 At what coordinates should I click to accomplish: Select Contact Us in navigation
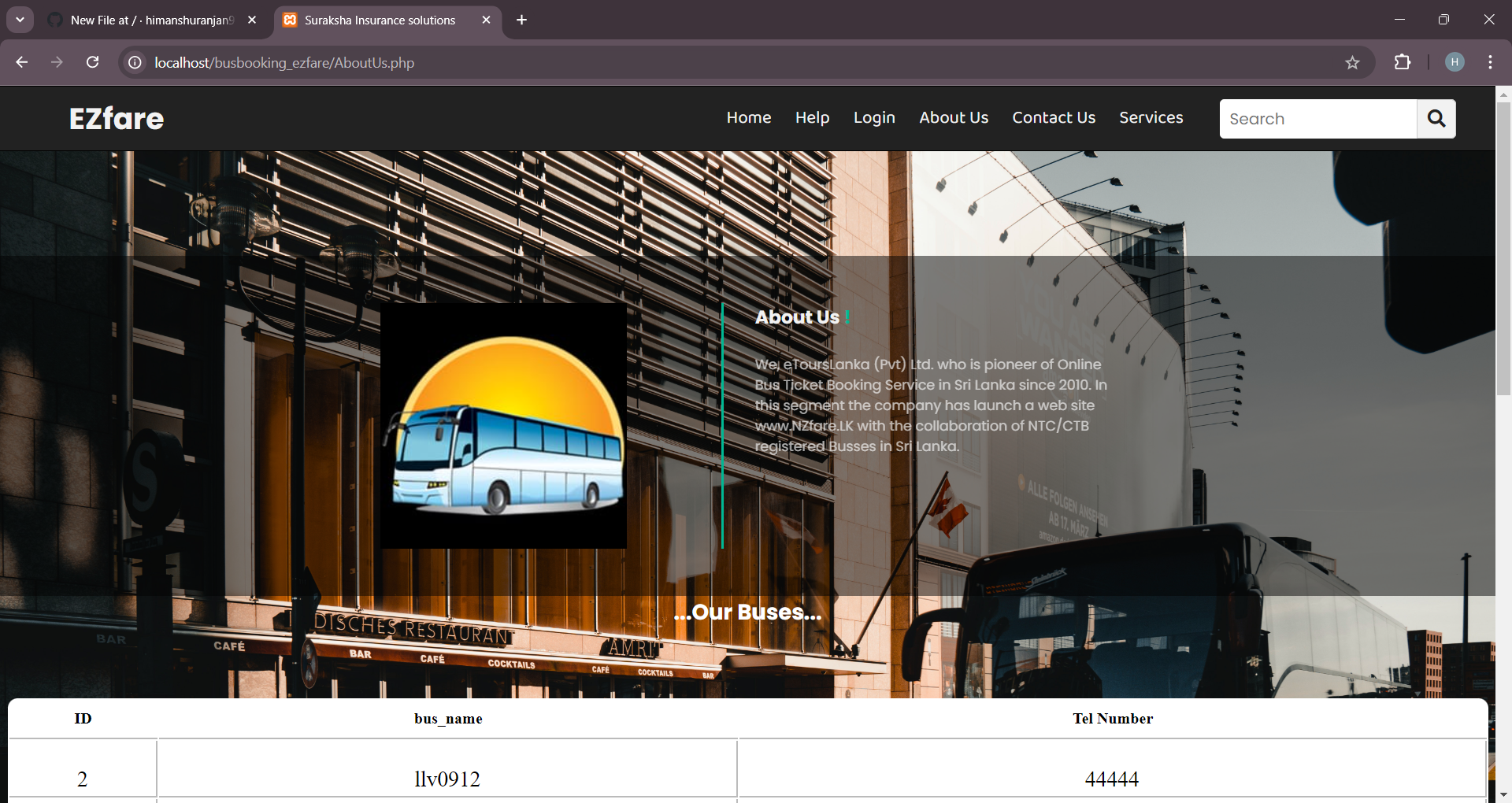point(1054,117)
